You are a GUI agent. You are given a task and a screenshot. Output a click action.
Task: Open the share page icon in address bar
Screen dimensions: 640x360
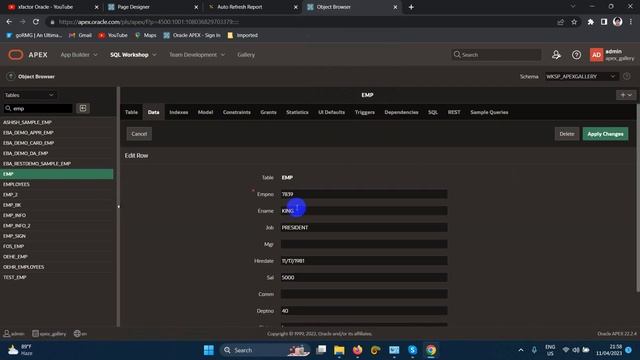(560, 22)
